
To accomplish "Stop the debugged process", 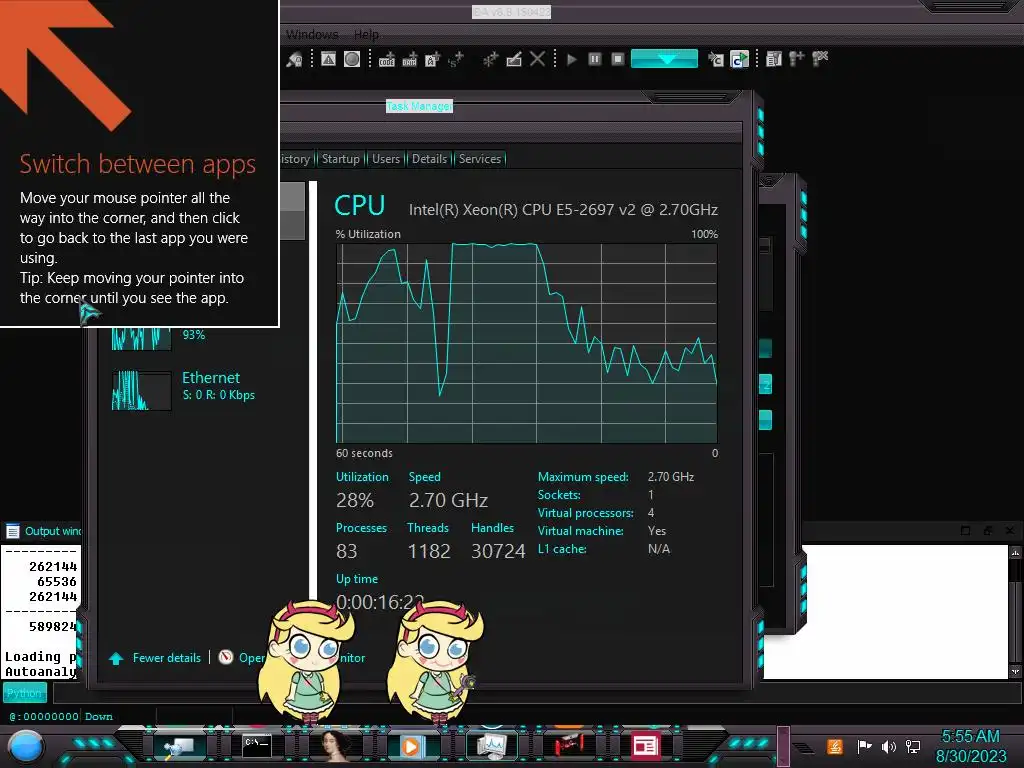I will pos(618,59).
